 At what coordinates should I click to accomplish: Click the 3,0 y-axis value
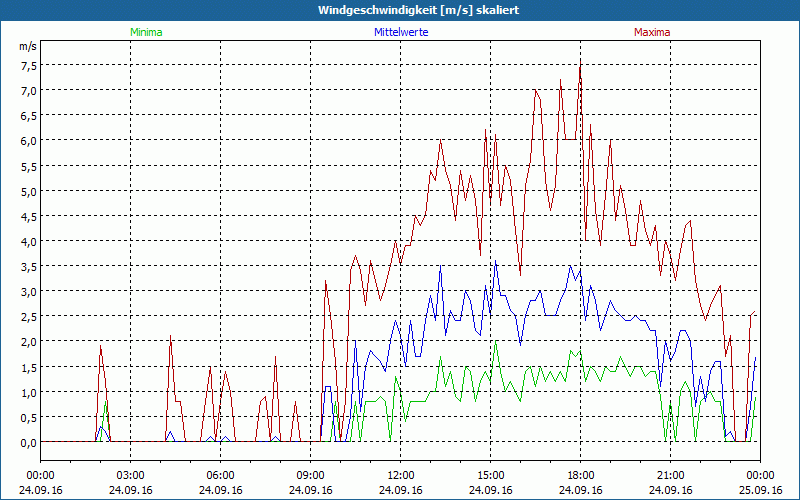pos(29,292)
